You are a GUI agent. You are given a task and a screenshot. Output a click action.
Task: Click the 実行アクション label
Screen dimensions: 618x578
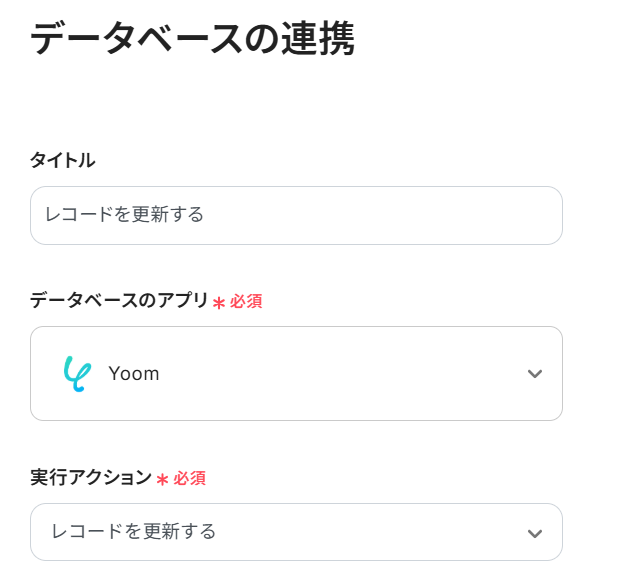click(90, 478)
